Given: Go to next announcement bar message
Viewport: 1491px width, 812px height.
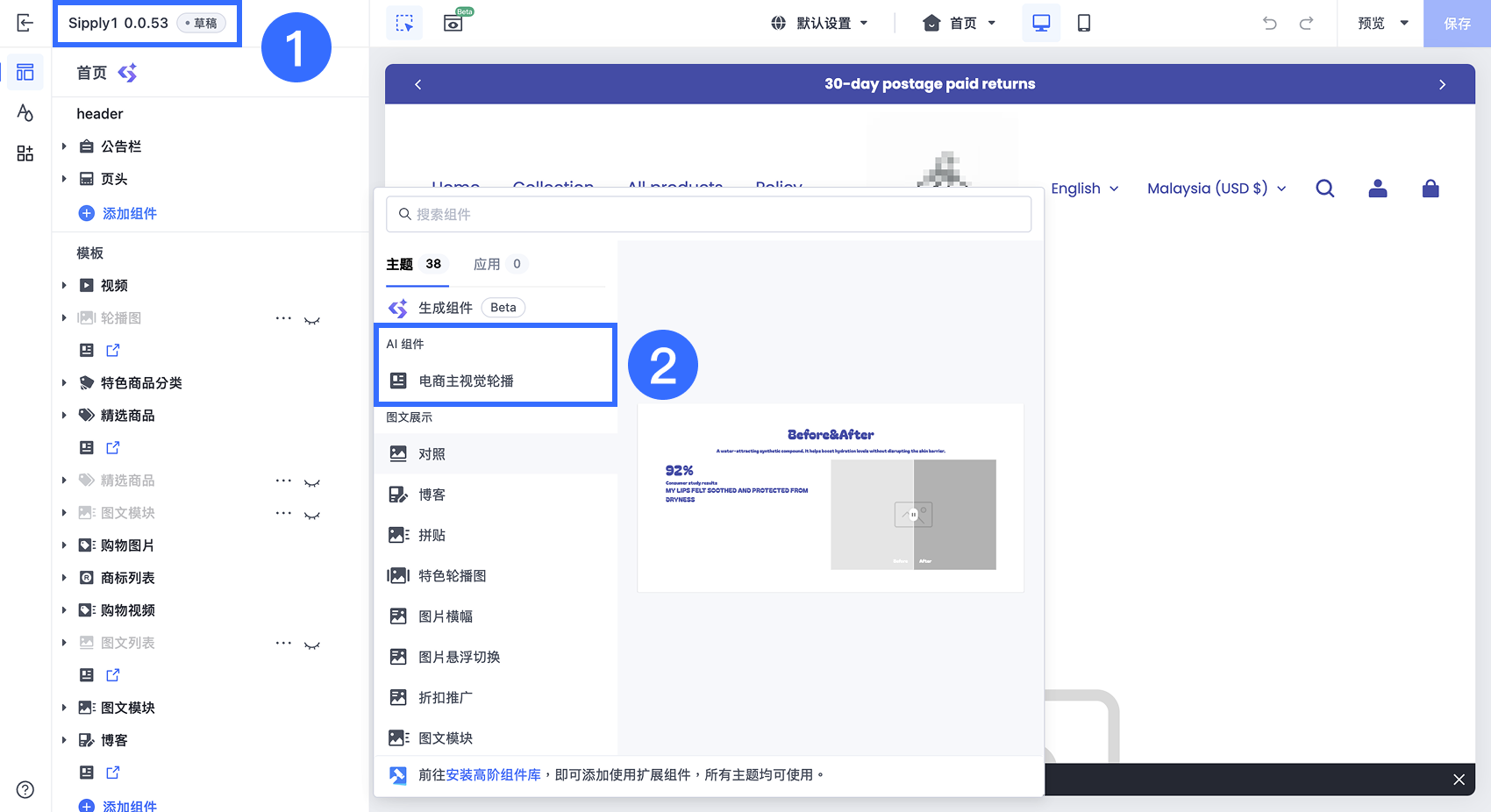Looking at the screenshot, I should (1442, 84).
